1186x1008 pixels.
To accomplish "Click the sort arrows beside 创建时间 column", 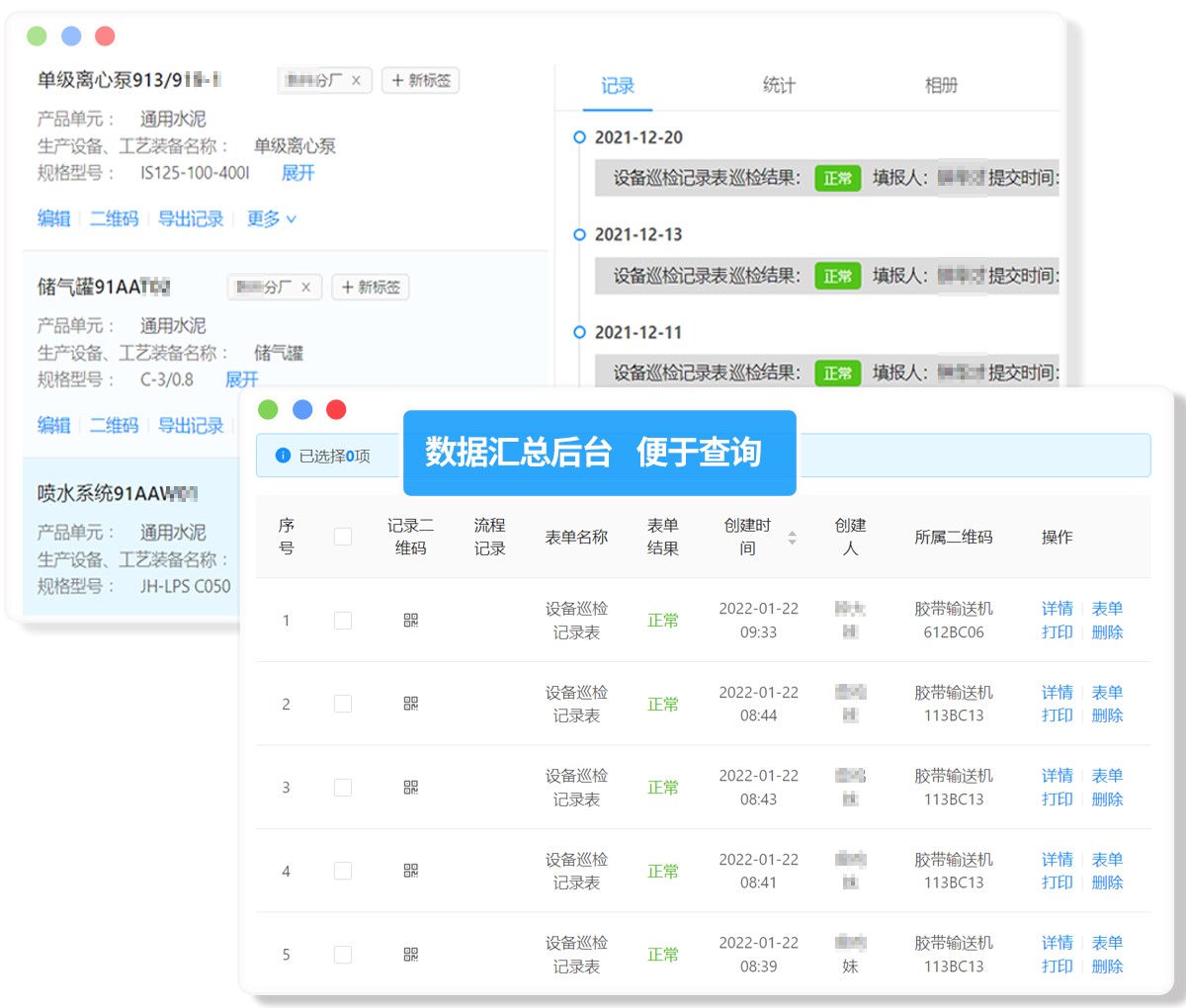I will [x=792, y=538].
